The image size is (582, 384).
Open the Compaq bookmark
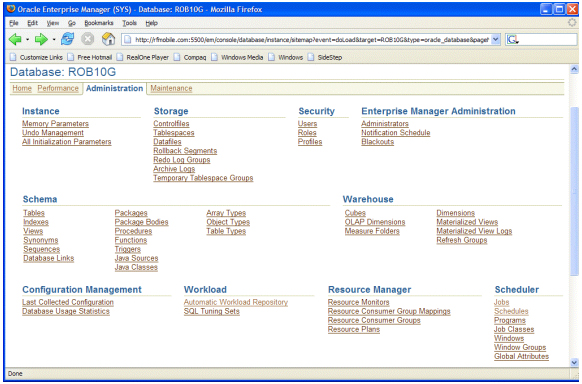tap(190, 57)
